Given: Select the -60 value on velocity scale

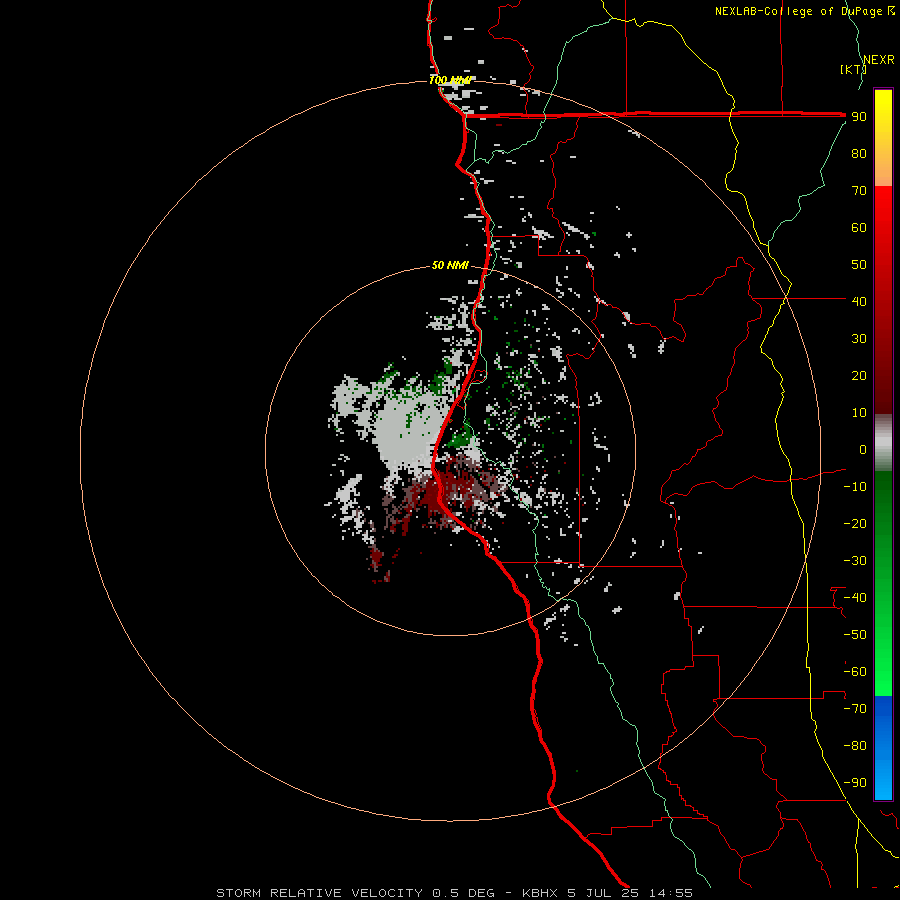Looking at the screenshot, I should coord(855,672).
